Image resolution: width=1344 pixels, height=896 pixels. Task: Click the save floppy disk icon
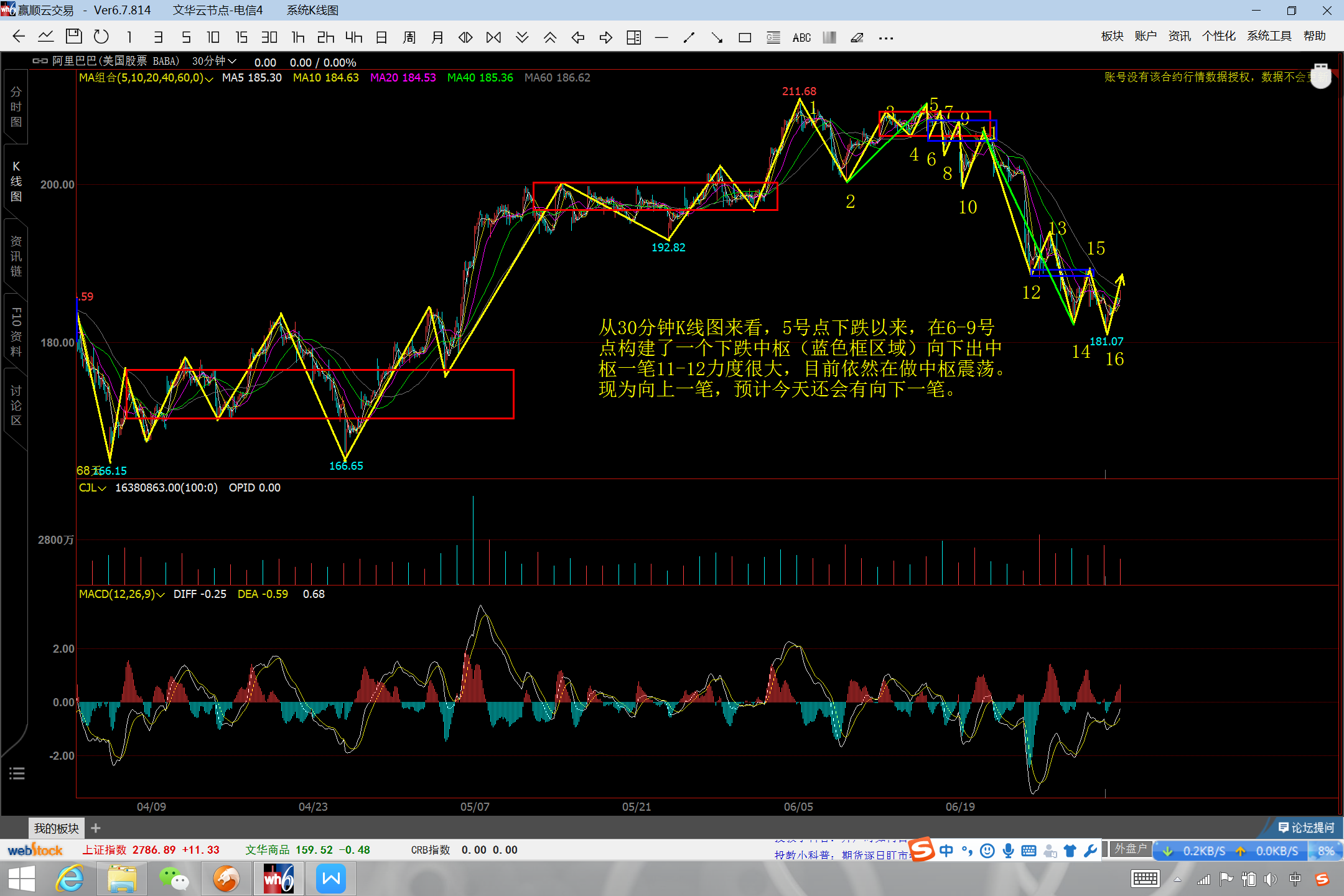74,37
